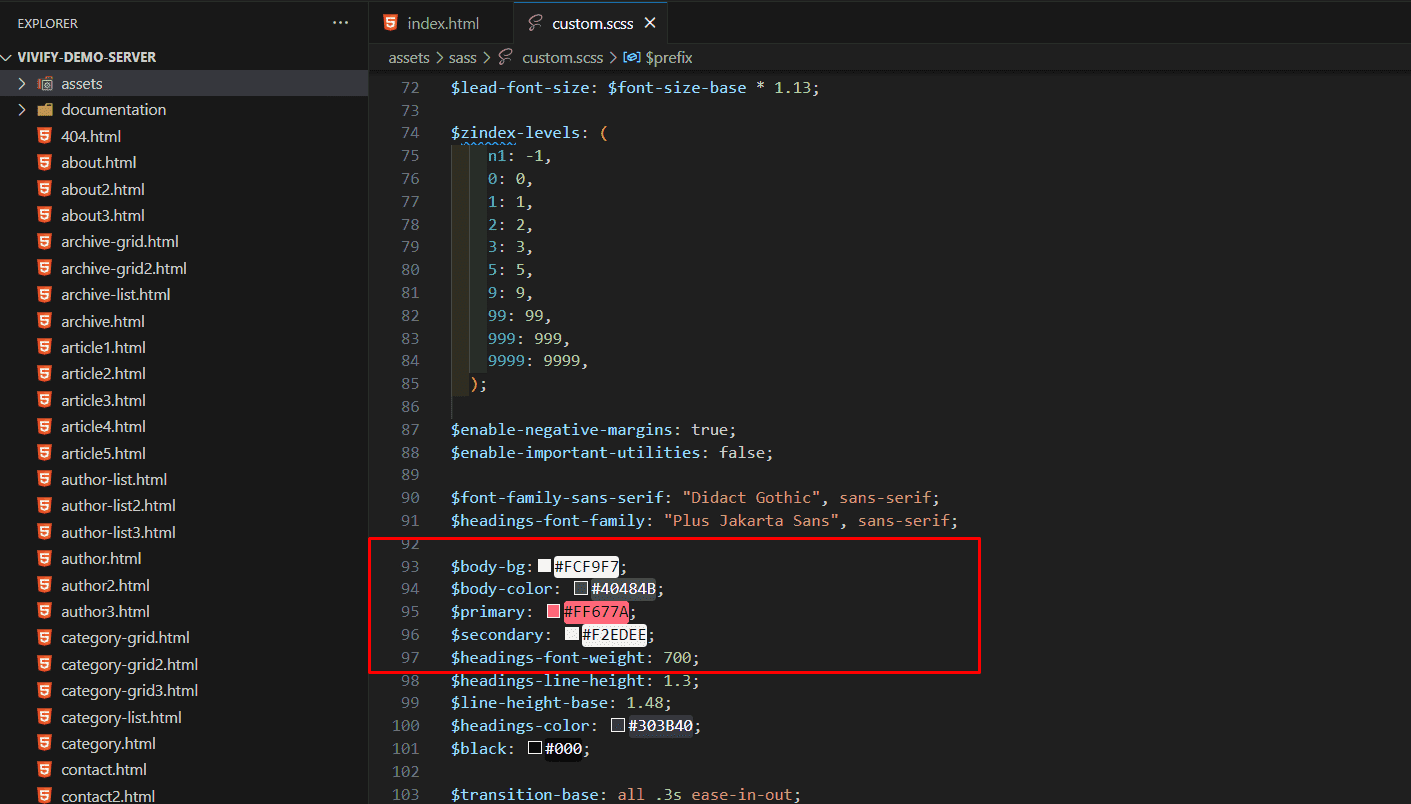This screenshot has height=804, width=1411.
Task: Open category-grid.html file
Action: [x=125, y=637]
